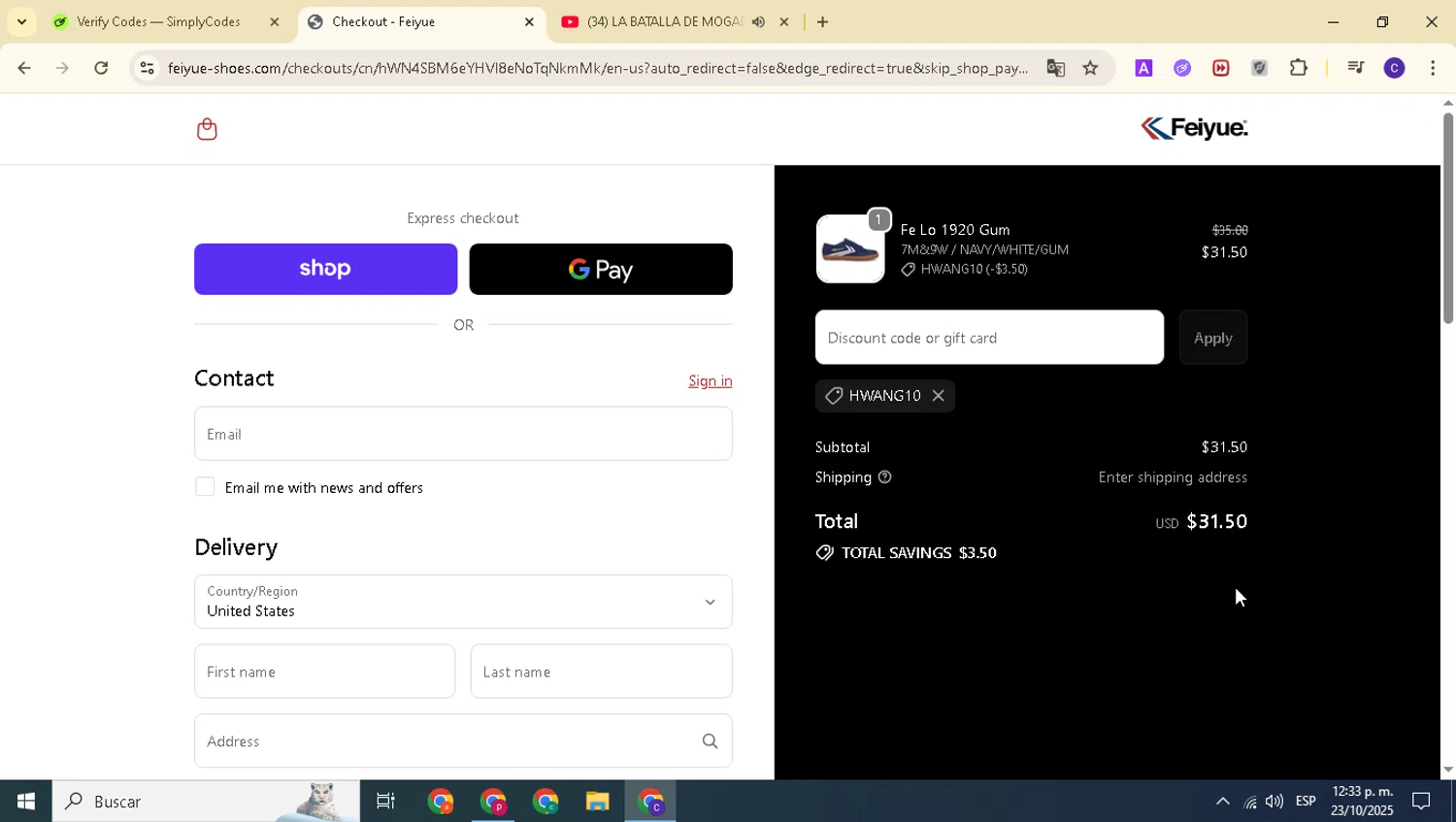Click the Buscar taskbar search box

click(x=206, y=802)
